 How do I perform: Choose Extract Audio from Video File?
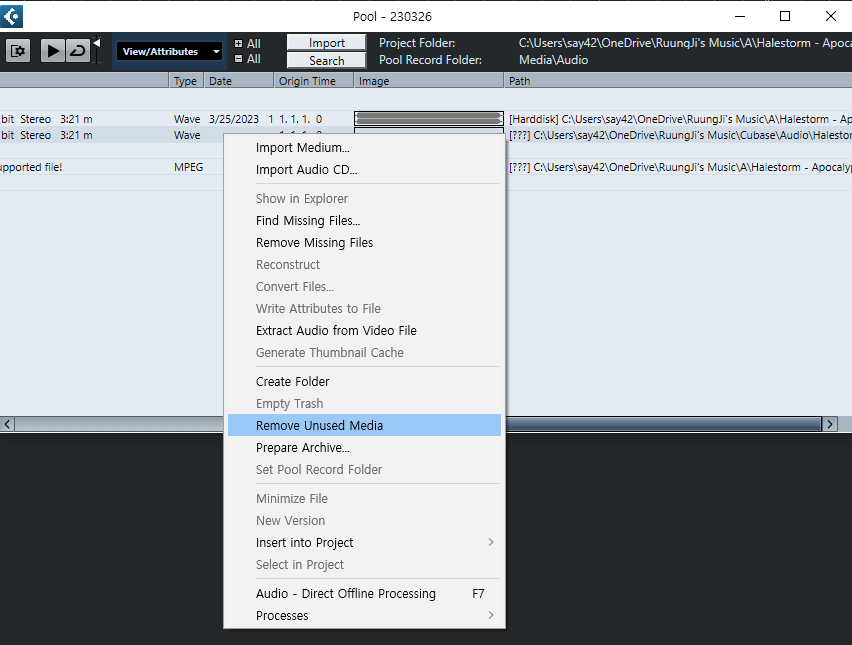pos(336,330)
